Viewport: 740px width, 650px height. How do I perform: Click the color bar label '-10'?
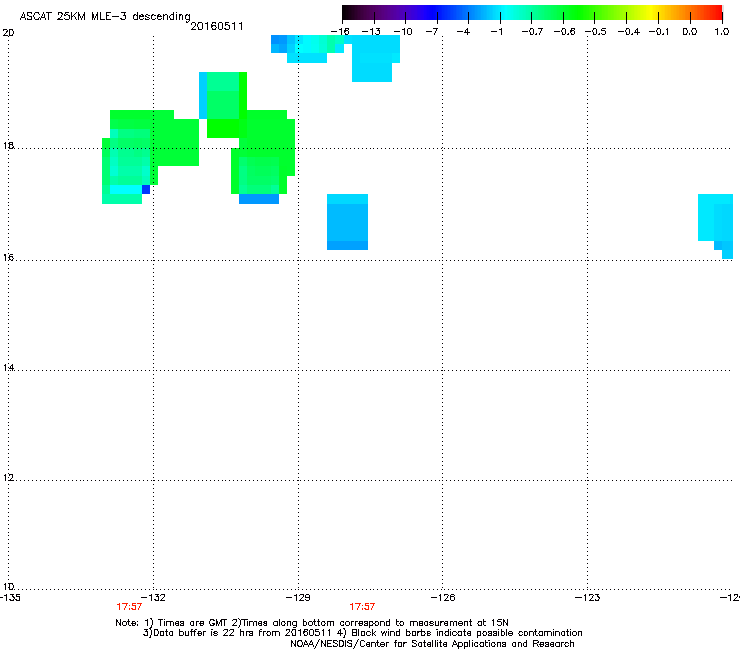[x=403, y=32]
